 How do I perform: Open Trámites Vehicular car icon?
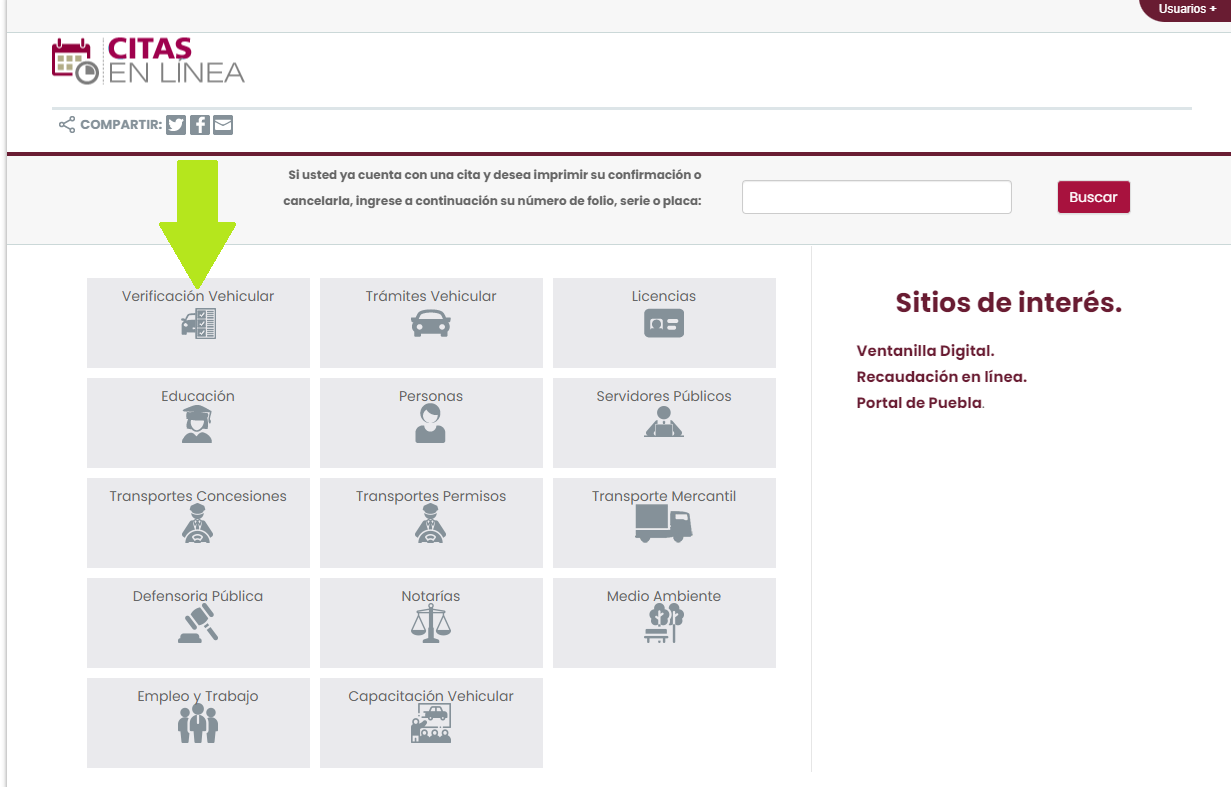431,324
